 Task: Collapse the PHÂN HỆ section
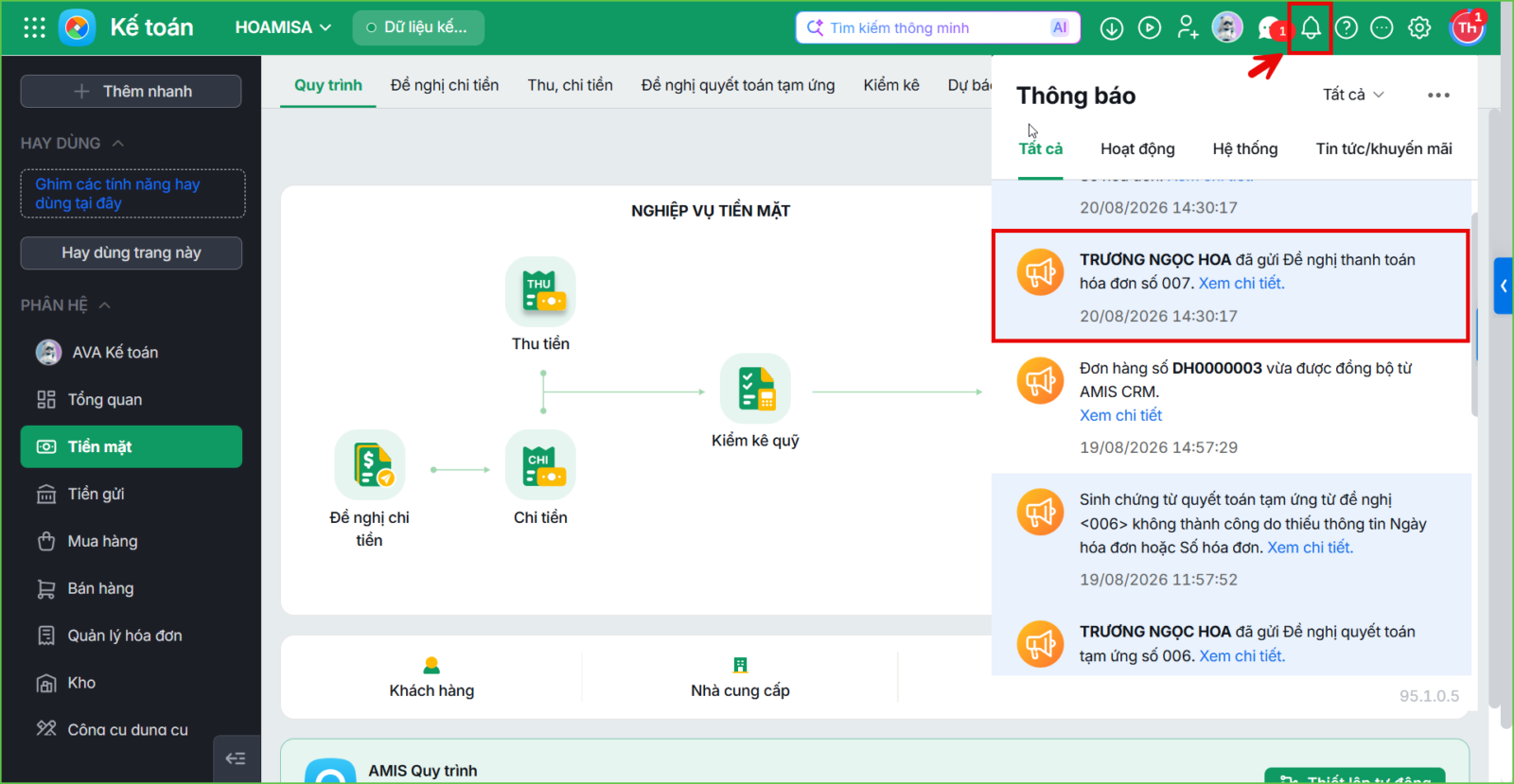105,305
